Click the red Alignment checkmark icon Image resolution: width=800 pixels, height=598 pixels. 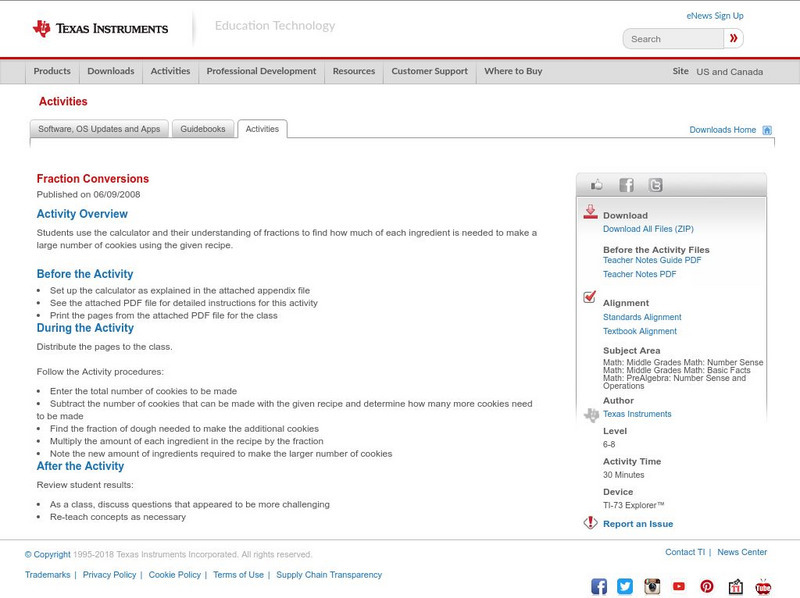[589, 296]
